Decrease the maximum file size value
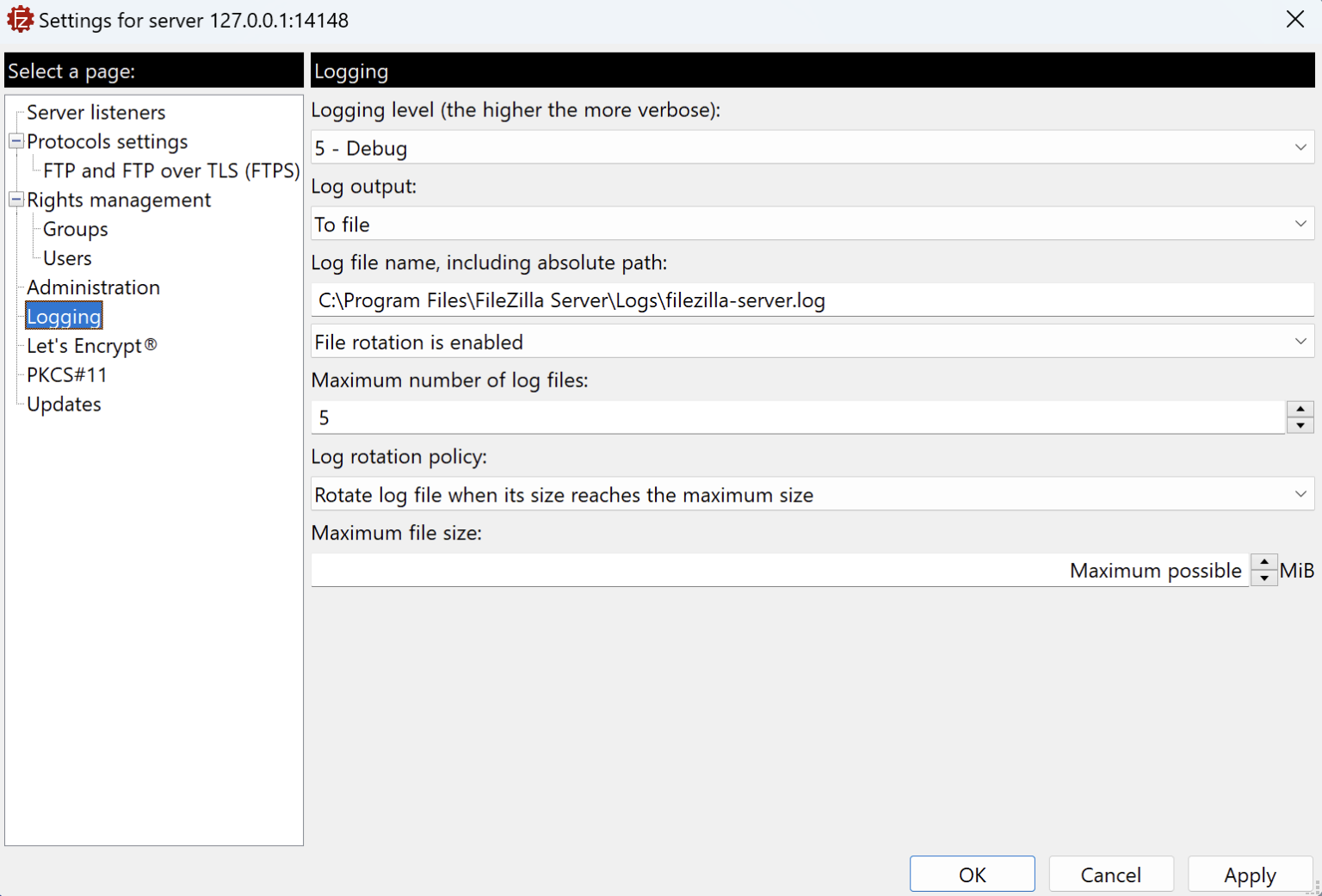This screenshot has height=896, width=1322. click(x=1263, y=578)
